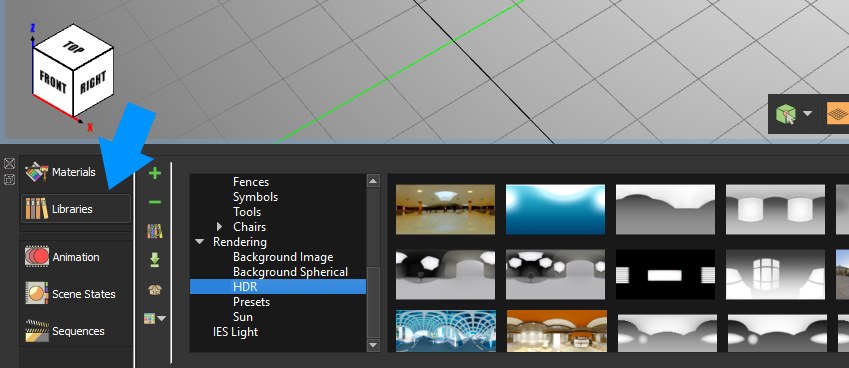Image resolution: width=849 pixels, height=368 pixels.
Task: Click the Scene States icon
Action: point(36,293)
